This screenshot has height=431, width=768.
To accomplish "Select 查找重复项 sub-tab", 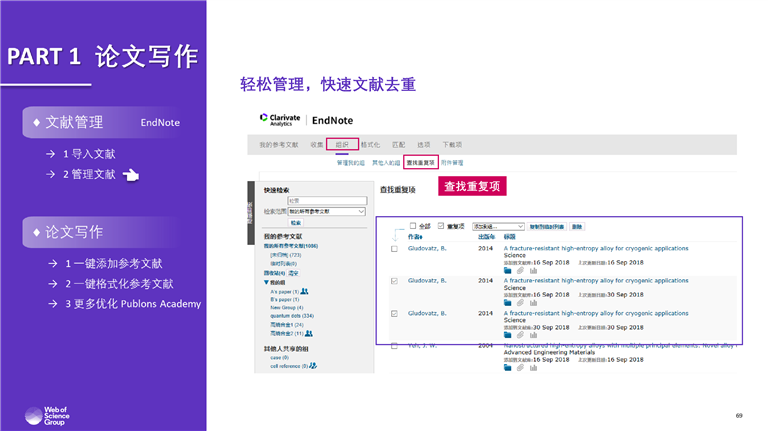I will (x=421, y=163).
